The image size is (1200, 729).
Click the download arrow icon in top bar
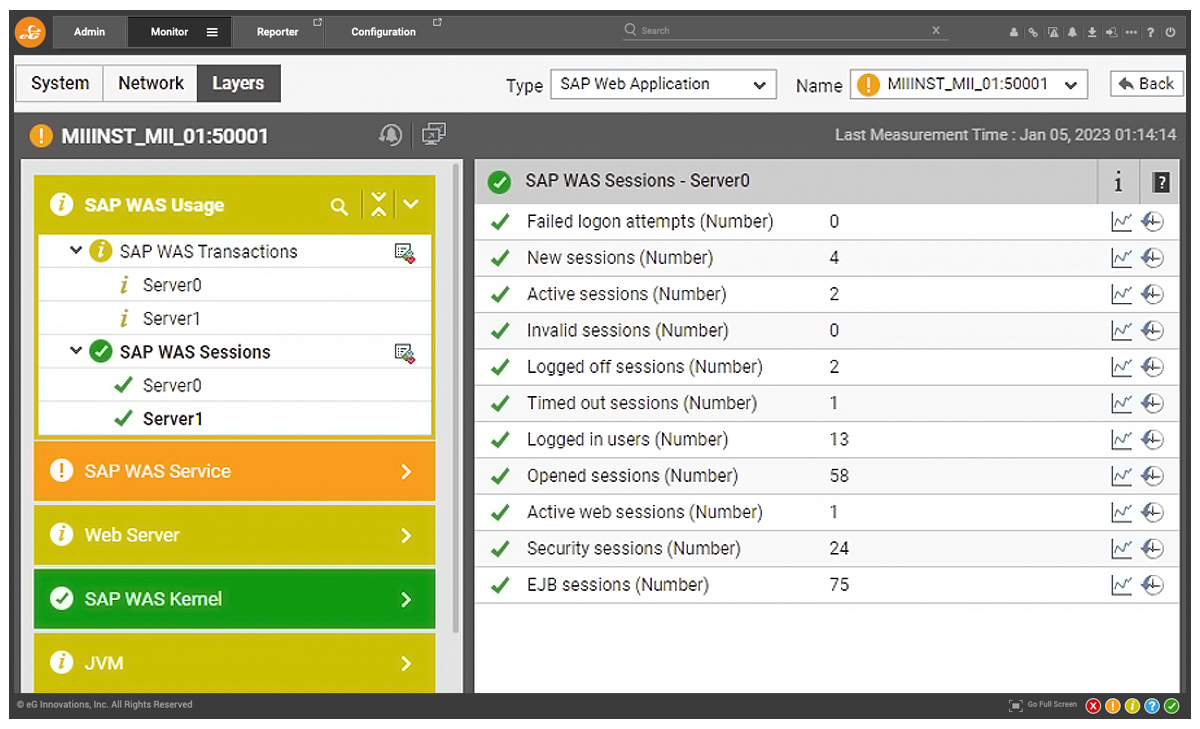click(1092, 32)
